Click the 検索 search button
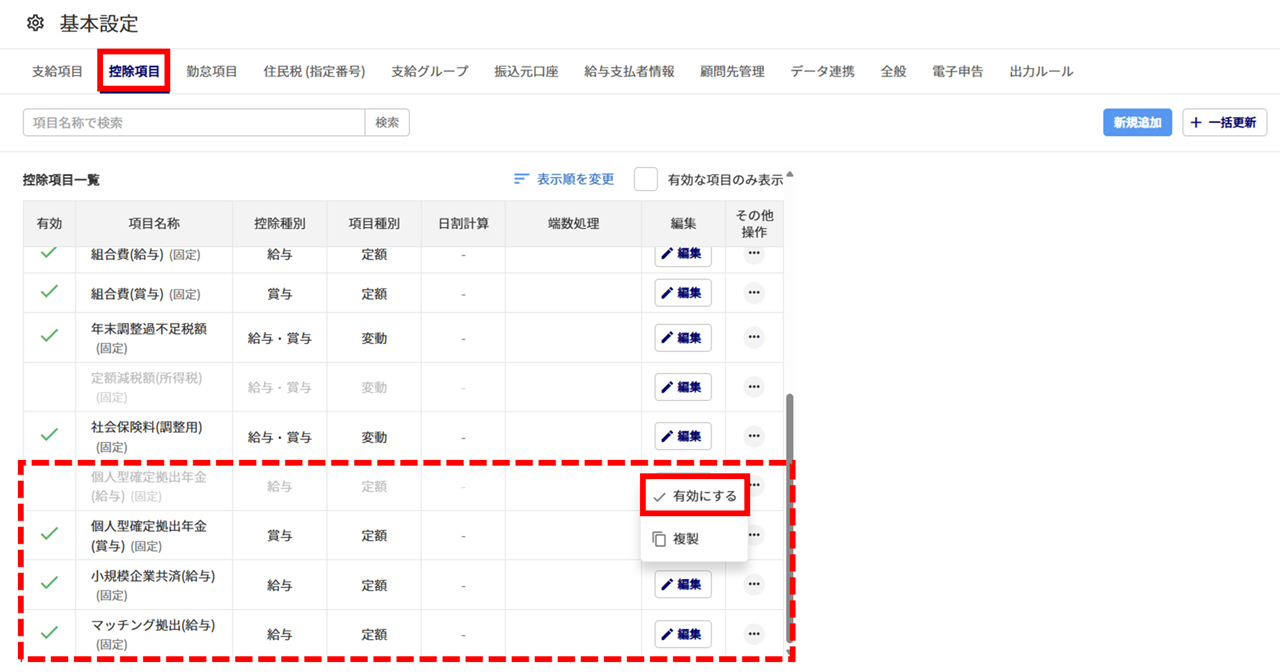Image resolution: width=1280 pixels, height=672 pixels. (387, 123)
